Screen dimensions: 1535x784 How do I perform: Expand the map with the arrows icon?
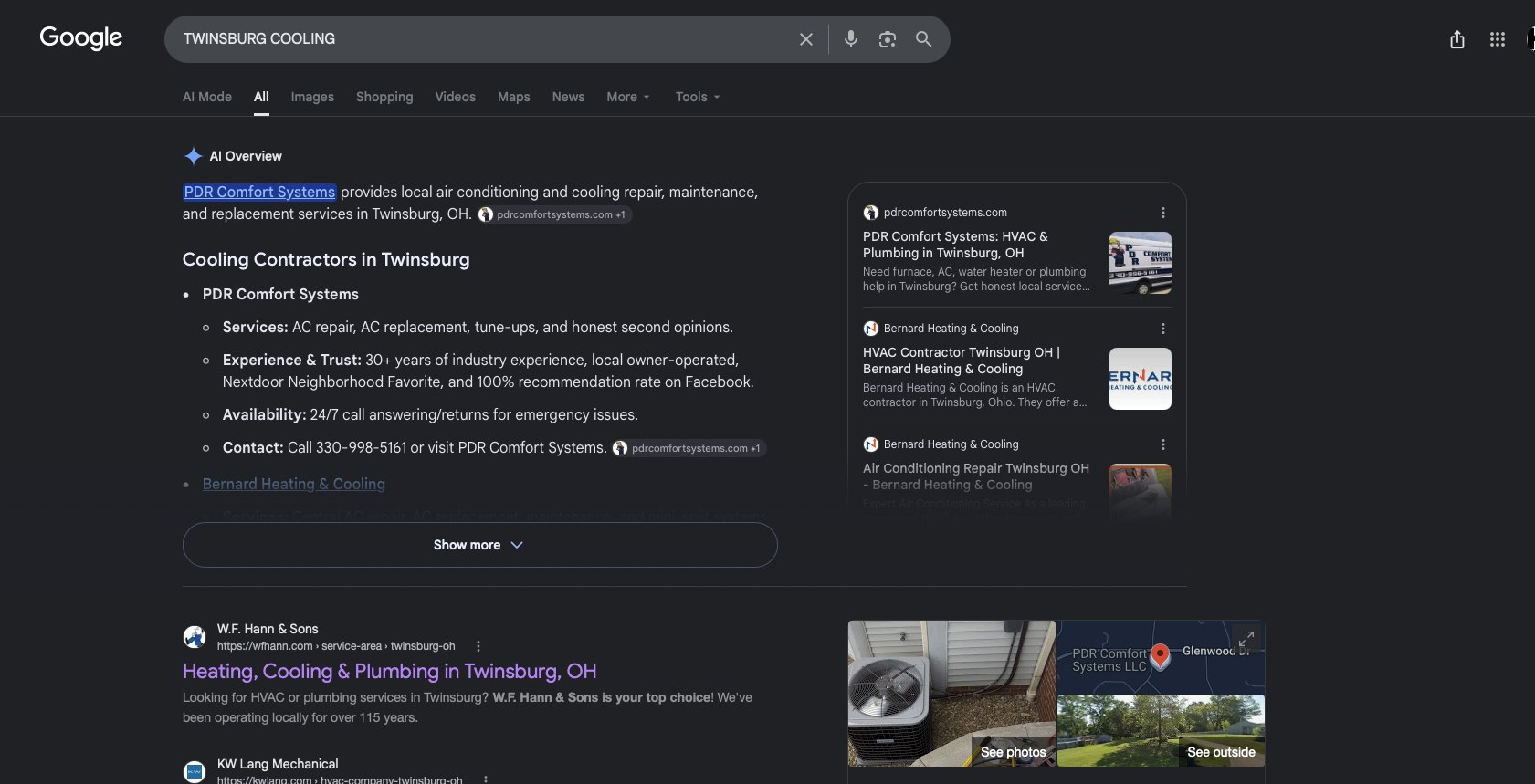(1246, 639)
